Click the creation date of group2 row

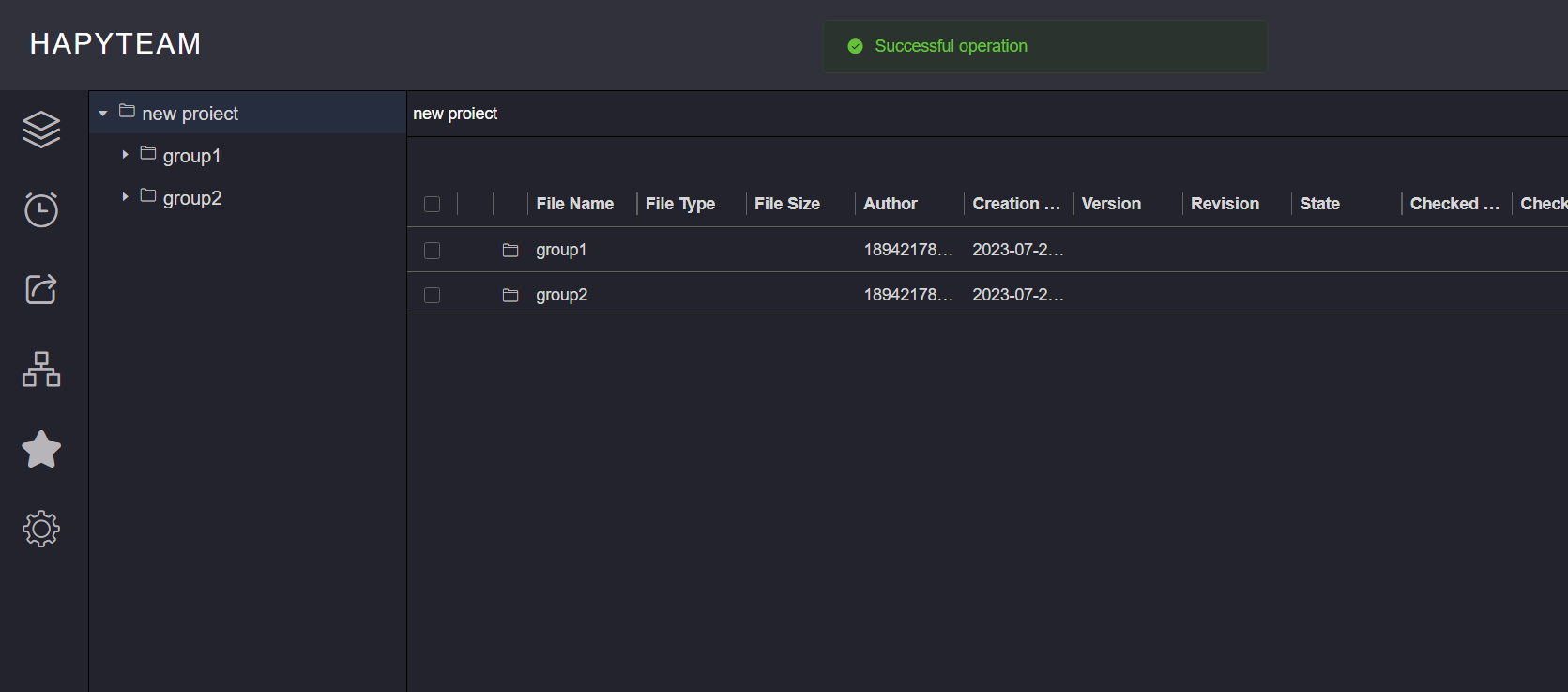coord(1018,295)
